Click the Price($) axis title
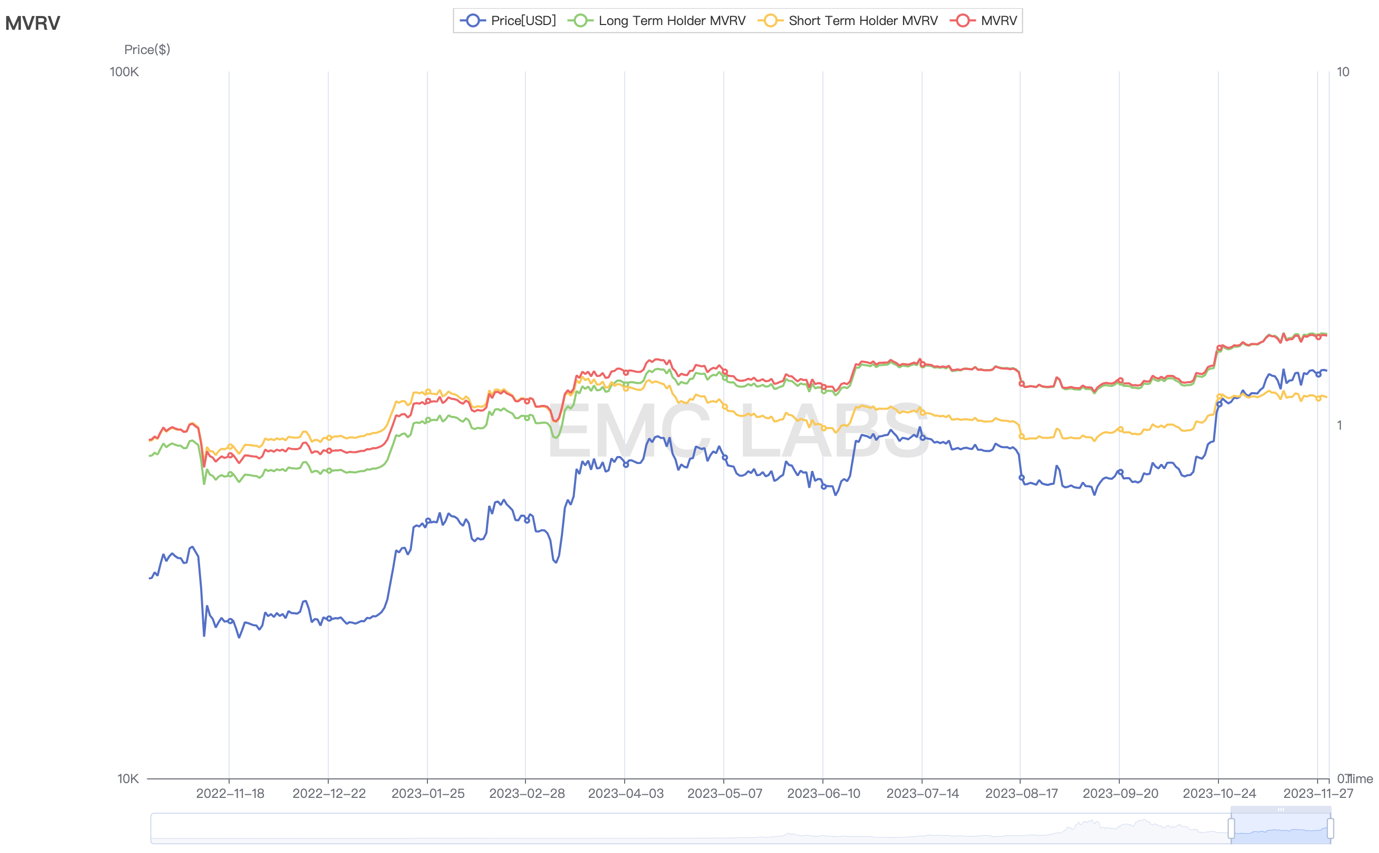 coord(147,49)
